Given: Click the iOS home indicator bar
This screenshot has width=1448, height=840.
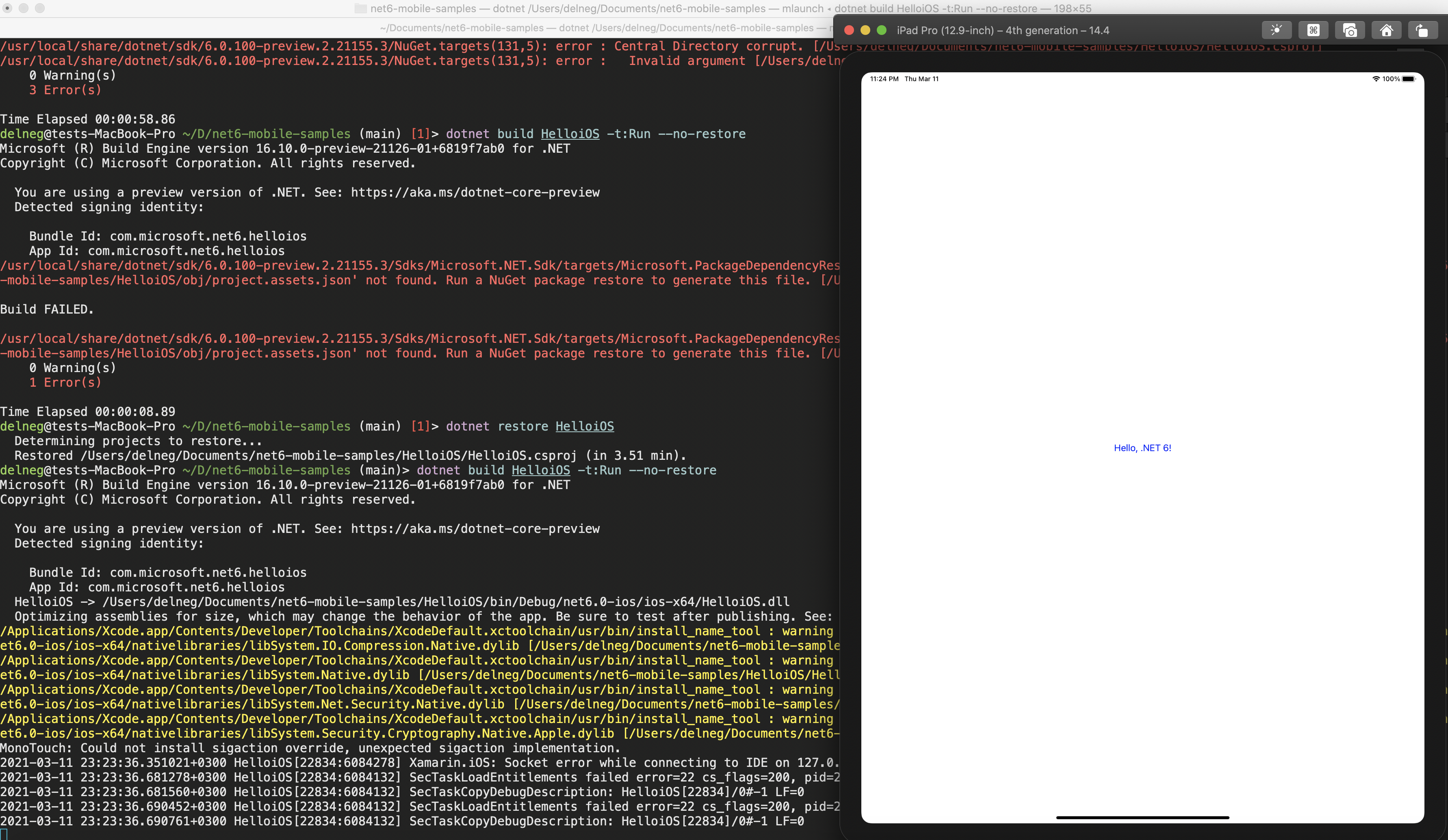Looking at the screenshot, I should [x=1142, y=817].
